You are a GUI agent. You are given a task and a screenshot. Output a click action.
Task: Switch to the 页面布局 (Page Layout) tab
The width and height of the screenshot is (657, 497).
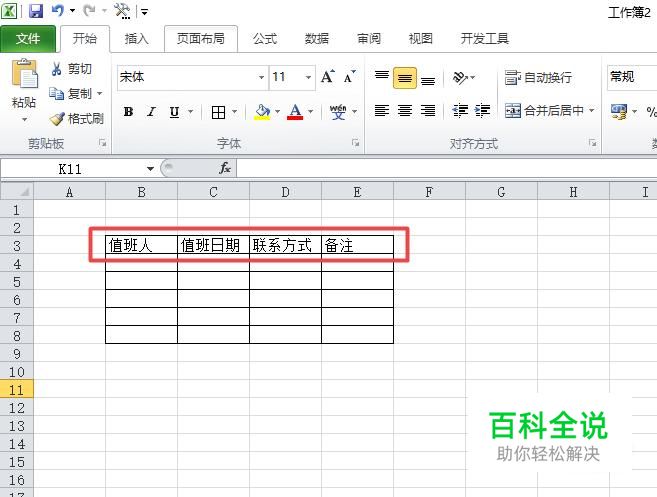coord(201,39)
